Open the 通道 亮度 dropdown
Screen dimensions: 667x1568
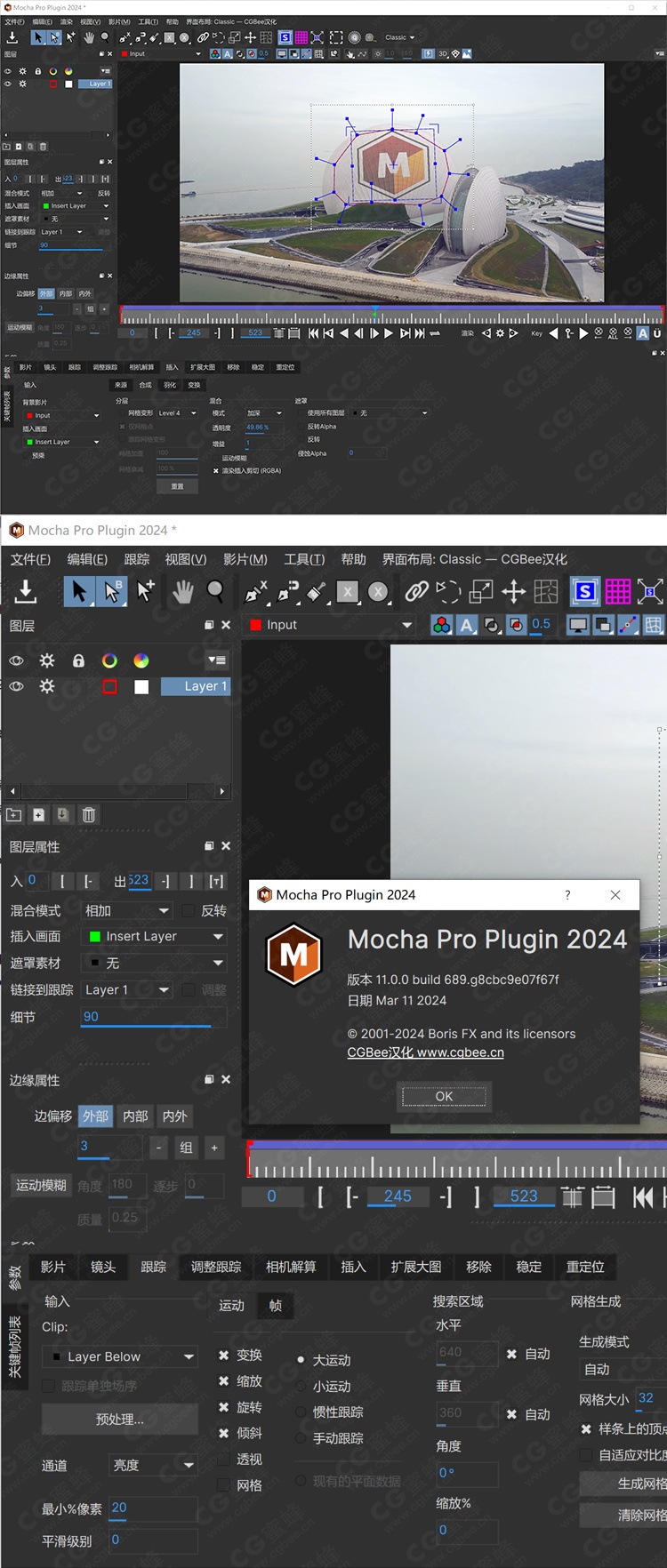(x=152, y=1465)
